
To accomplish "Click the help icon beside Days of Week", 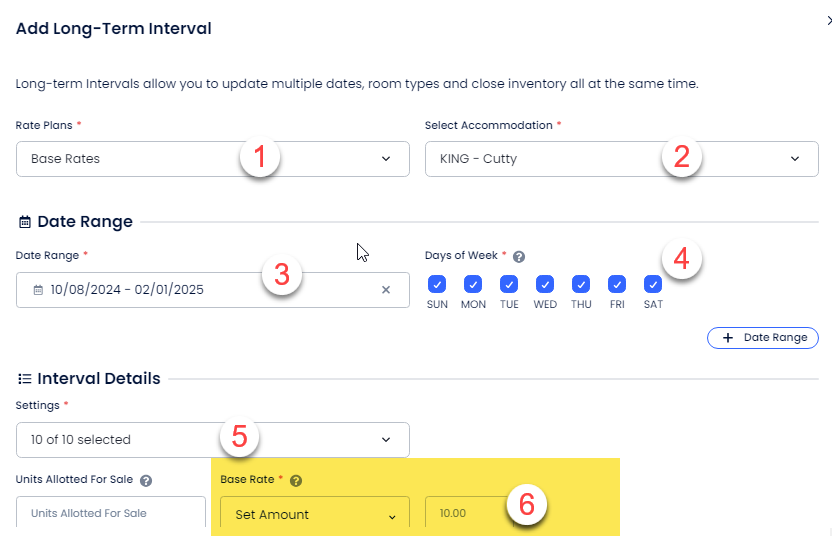I will pos(519,256).
